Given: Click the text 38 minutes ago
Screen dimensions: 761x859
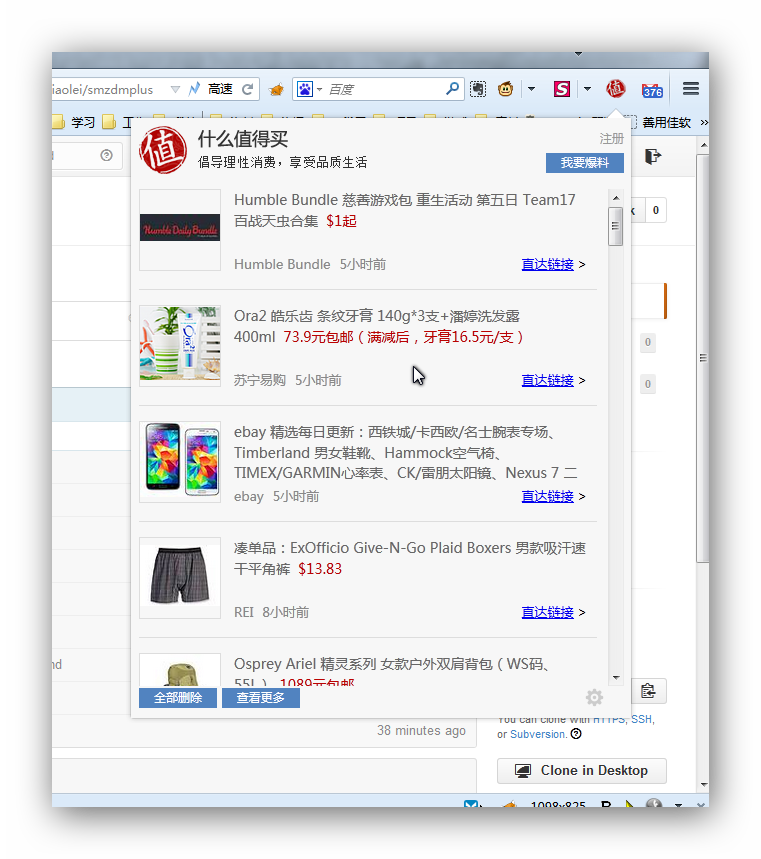Looking at the screenshot, I should pyautogui.click(x=421, y=730).
